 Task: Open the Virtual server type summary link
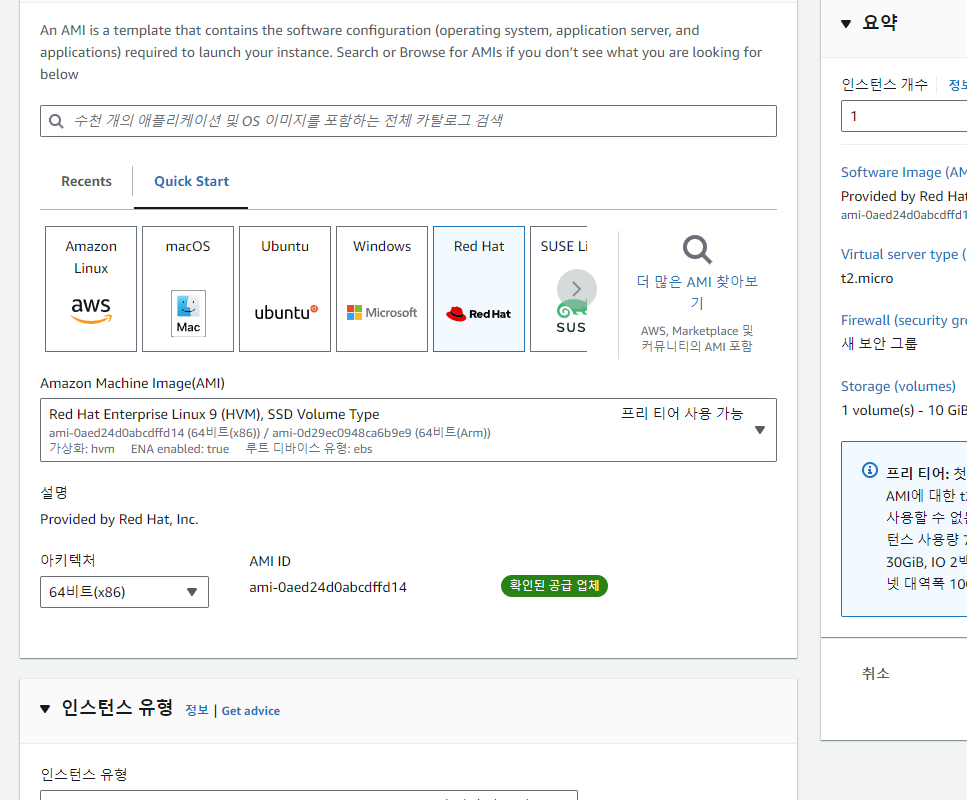903,254
